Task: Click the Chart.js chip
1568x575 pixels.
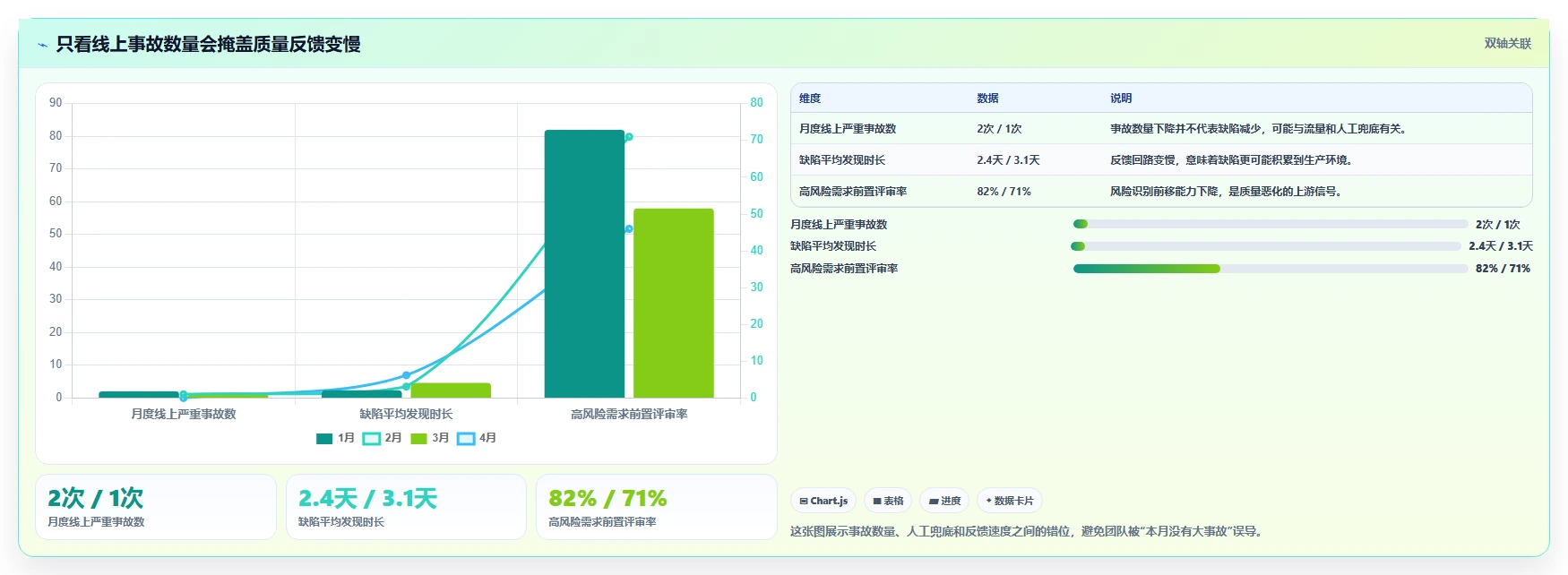Action: point(823,501)
